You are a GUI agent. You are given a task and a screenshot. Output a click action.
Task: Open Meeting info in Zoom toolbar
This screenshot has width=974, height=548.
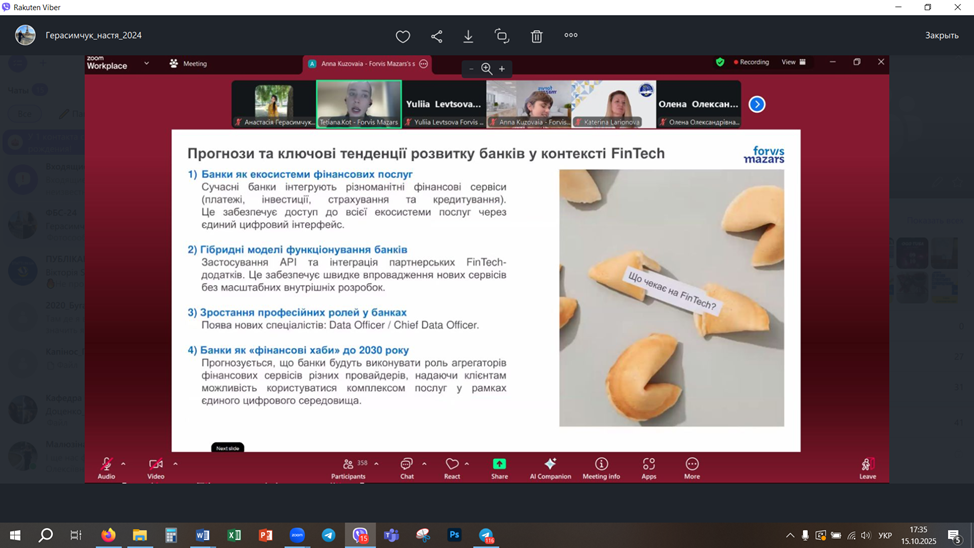[601, 467]
